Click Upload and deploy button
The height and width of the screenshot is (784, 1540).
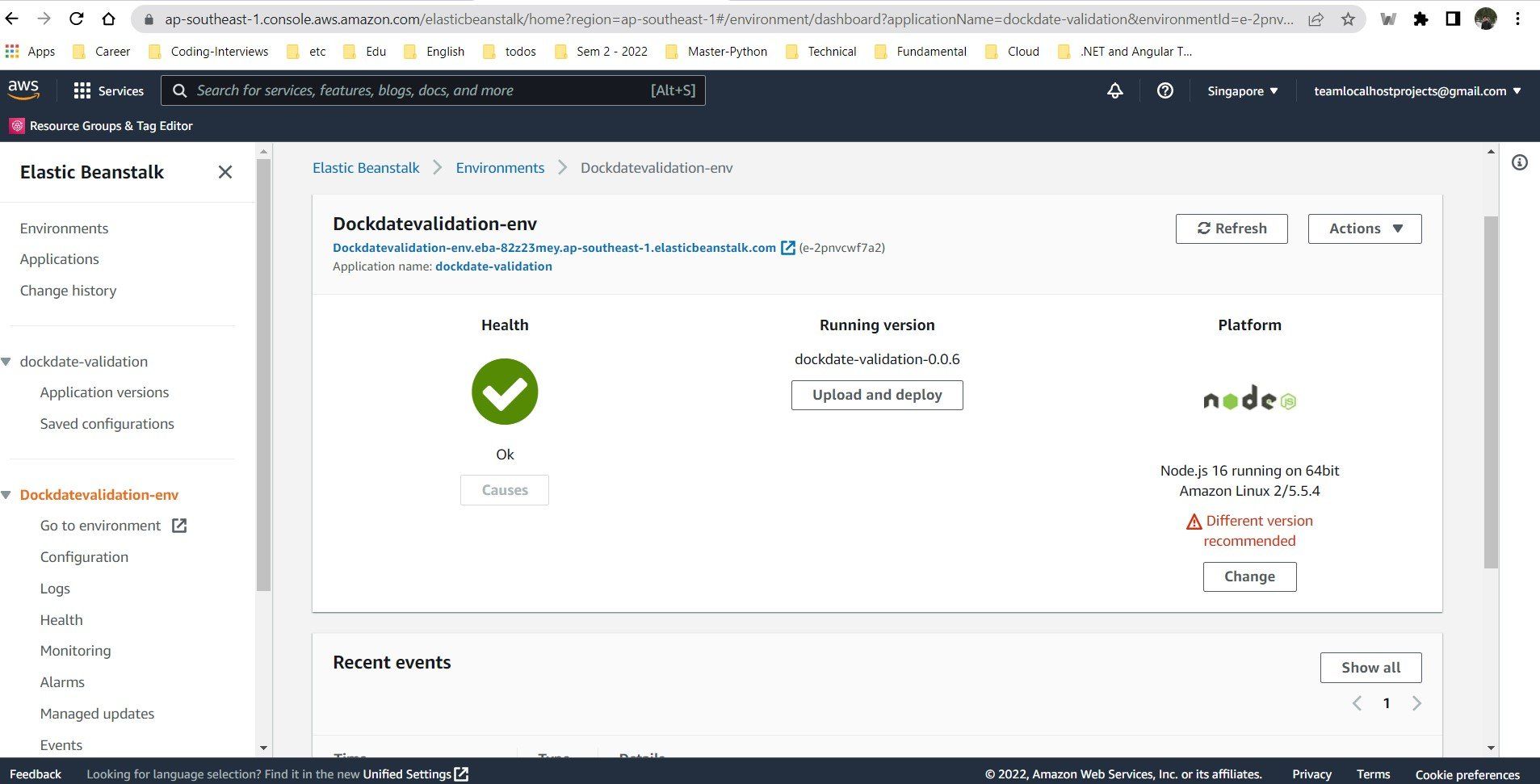pyautogui.click(x=877, y=395)
